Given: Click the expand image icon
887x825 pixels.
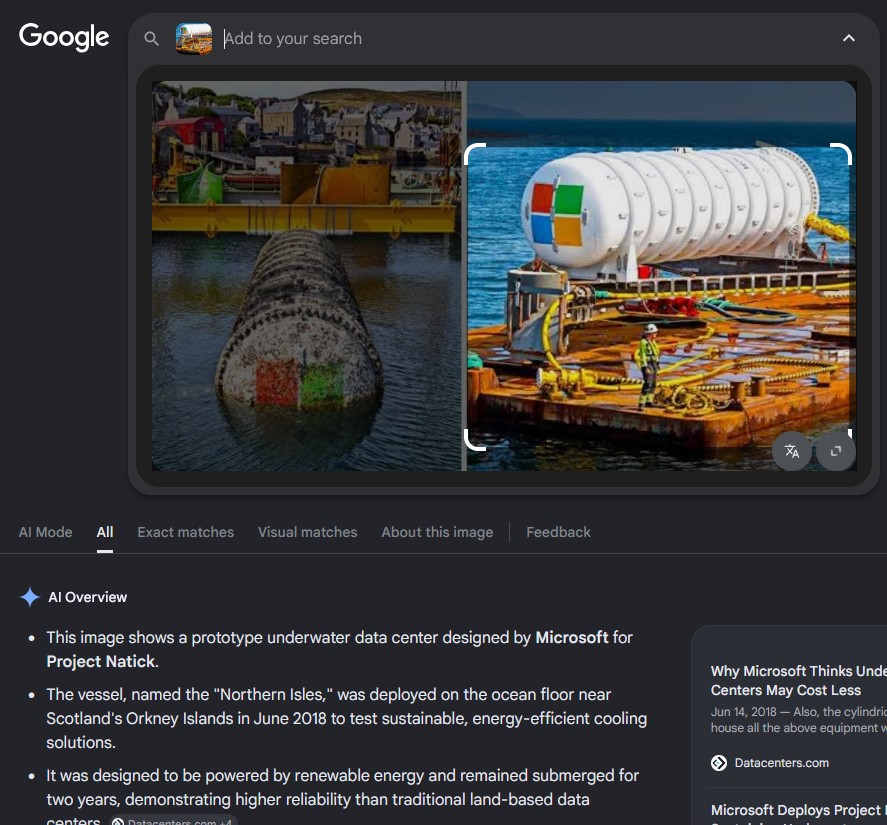Looking at the screenshot, I should [836, 451].
